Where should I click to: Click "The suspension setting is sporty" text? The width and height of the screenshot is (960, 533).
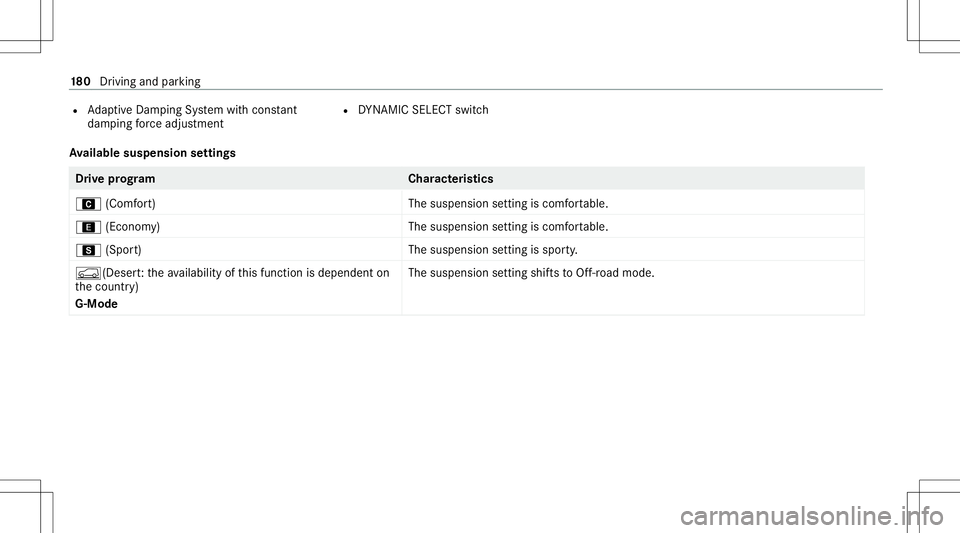tap(493, 250)
